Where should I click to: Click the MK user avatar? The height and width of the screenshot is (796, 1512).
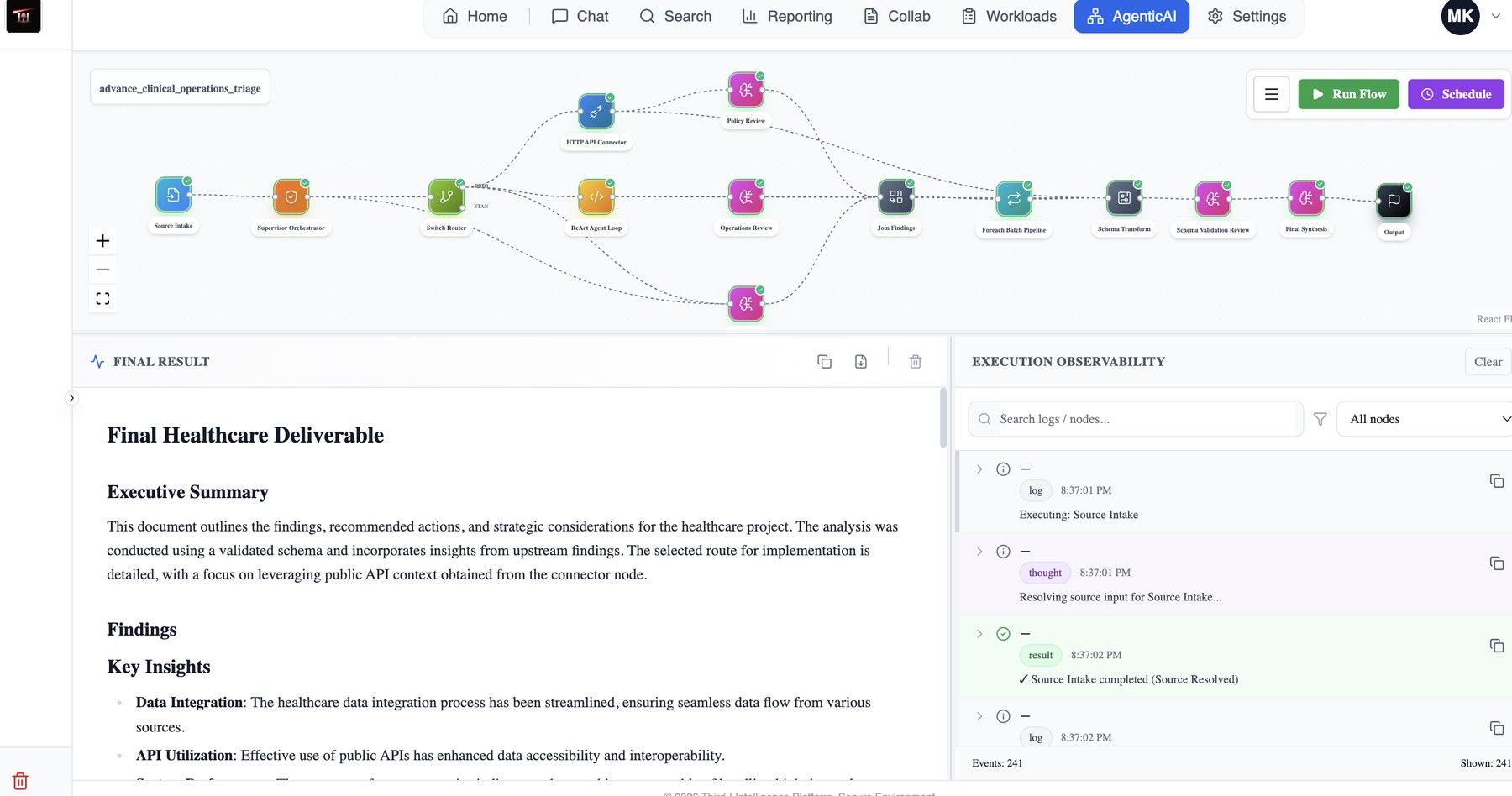tap(1460, 16)
